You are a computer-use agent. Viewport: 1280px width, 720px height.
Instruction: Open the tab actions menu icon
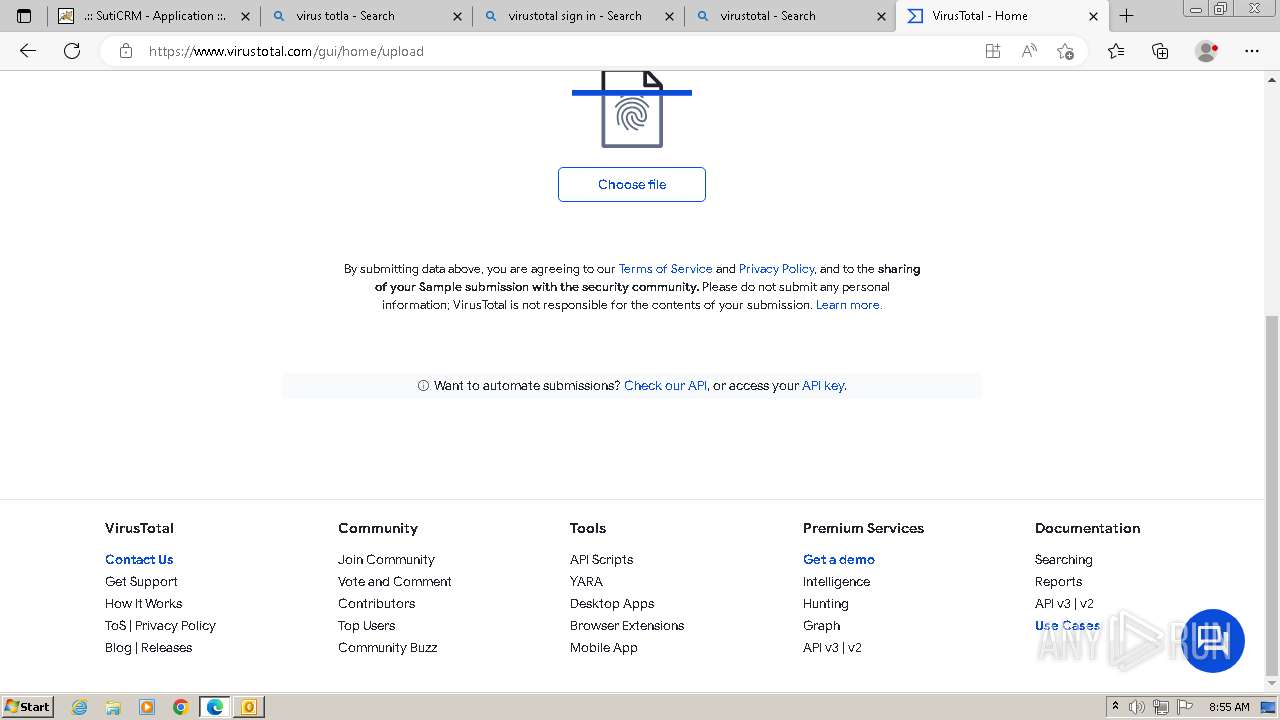[24, 16]
